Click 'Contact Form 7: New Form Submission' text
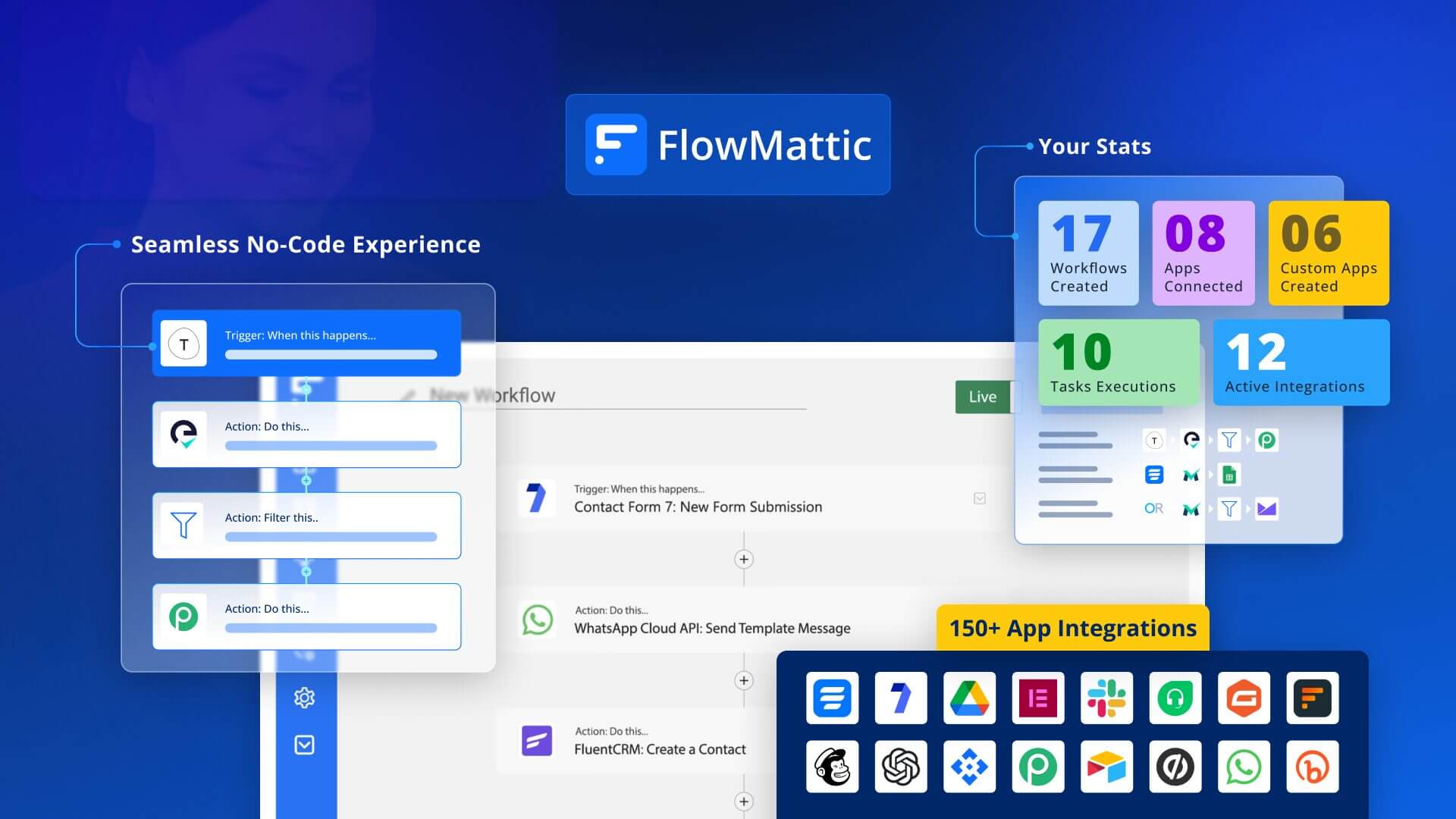1456x819 pixels. tap(698, 507)
